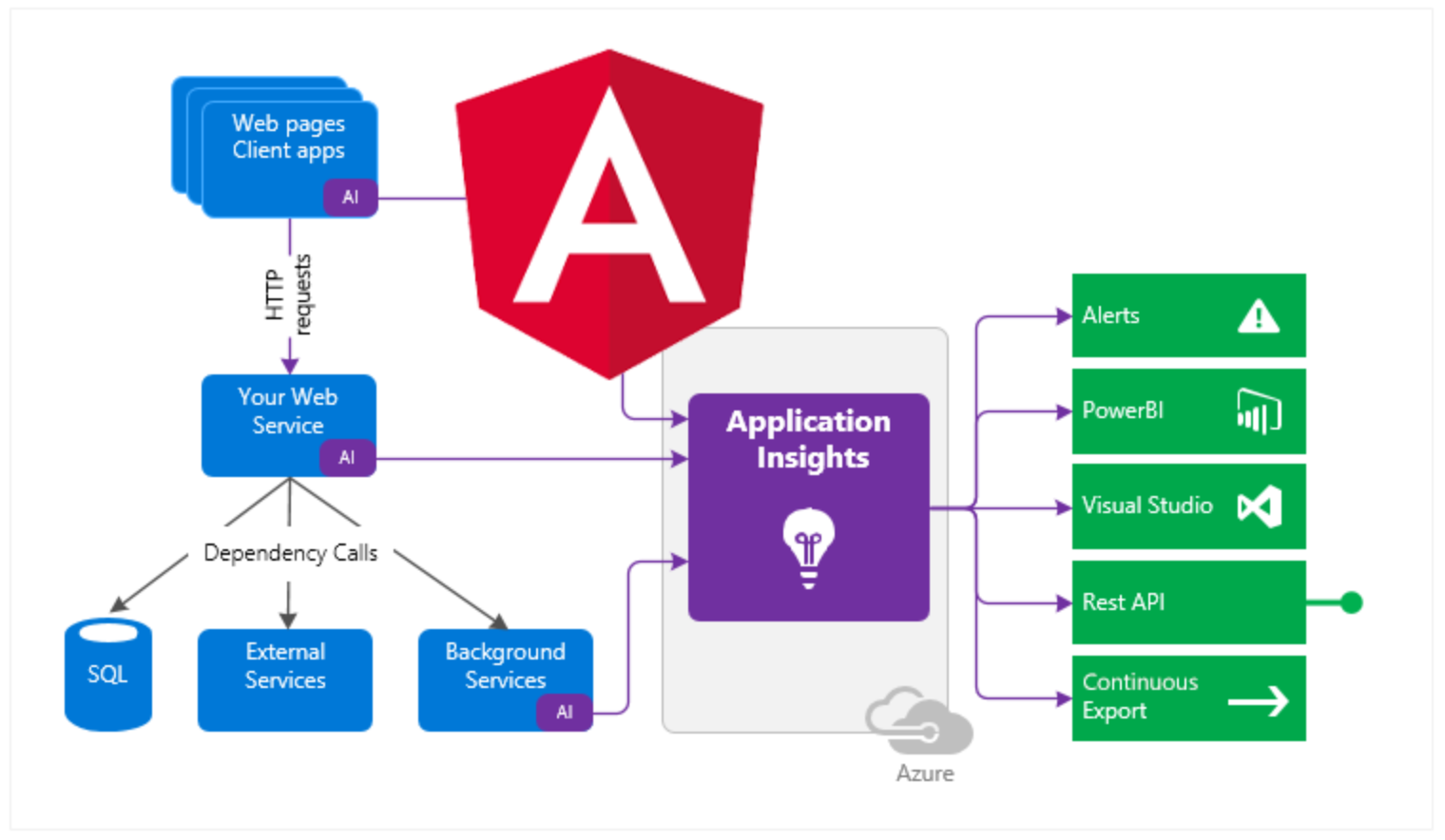Click the PowerBI green tile
This screenshot has height=840, width=1445.
(1189, 411)
